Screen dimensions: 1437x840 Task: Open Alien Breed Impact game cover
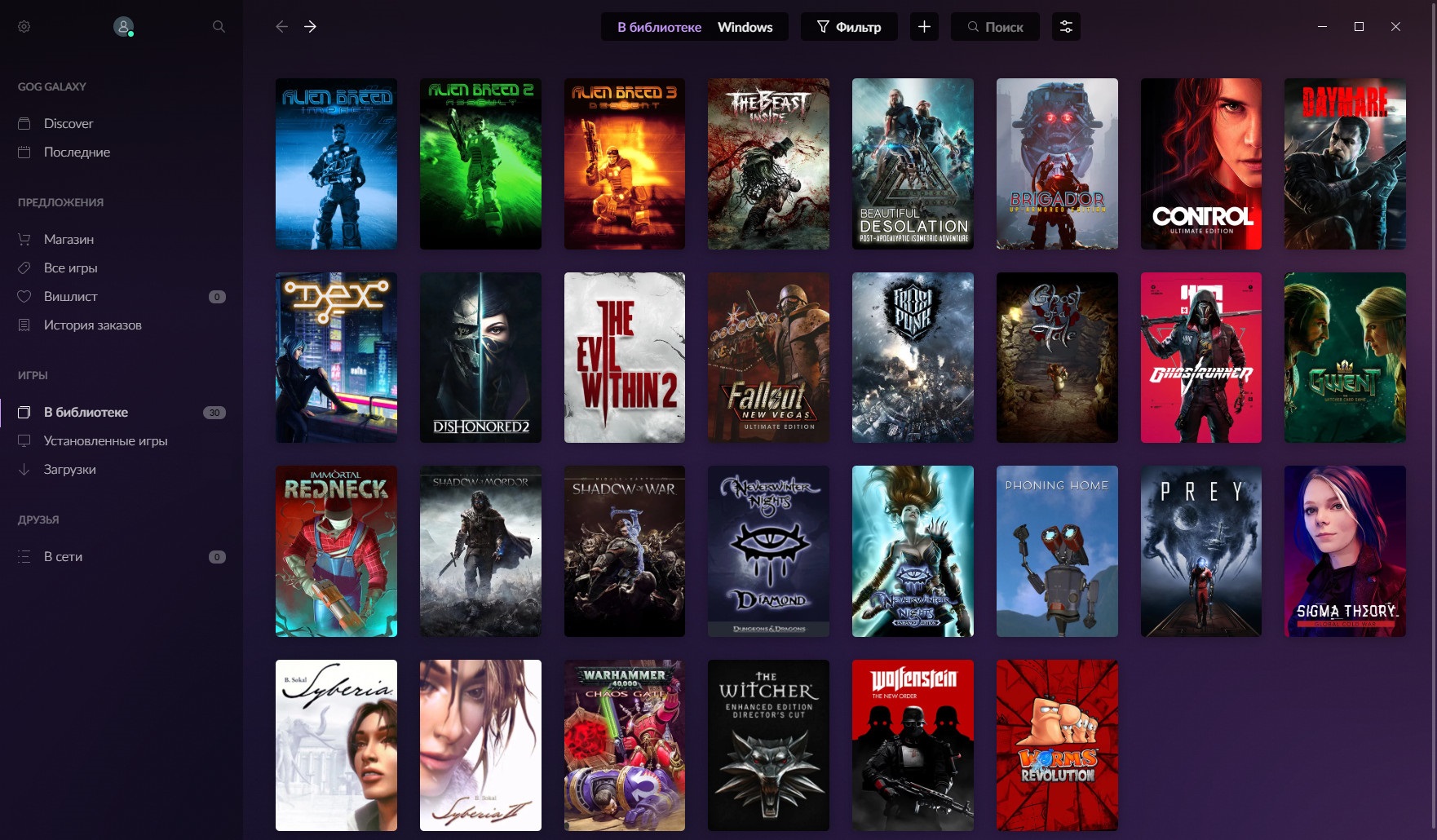pos(336,164)
